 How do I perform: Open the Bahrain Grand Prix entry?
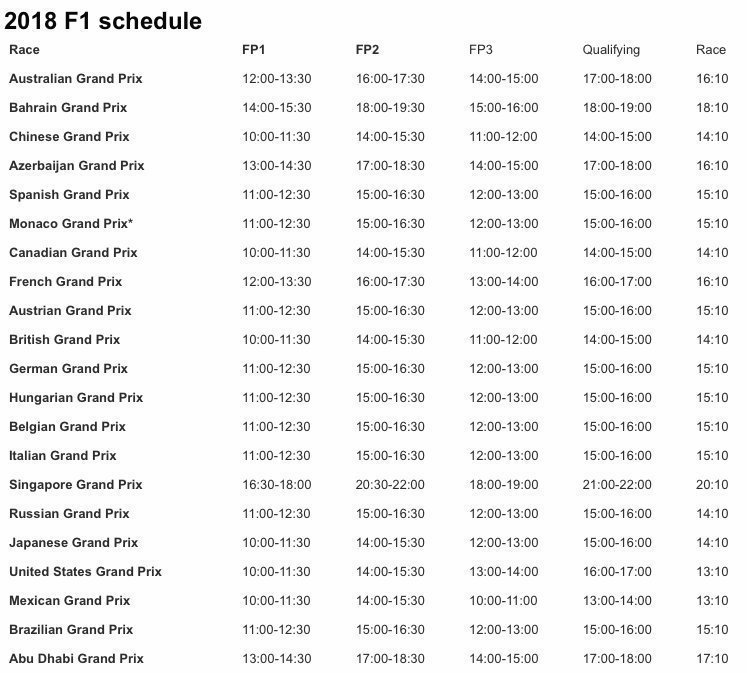[68, 108]
